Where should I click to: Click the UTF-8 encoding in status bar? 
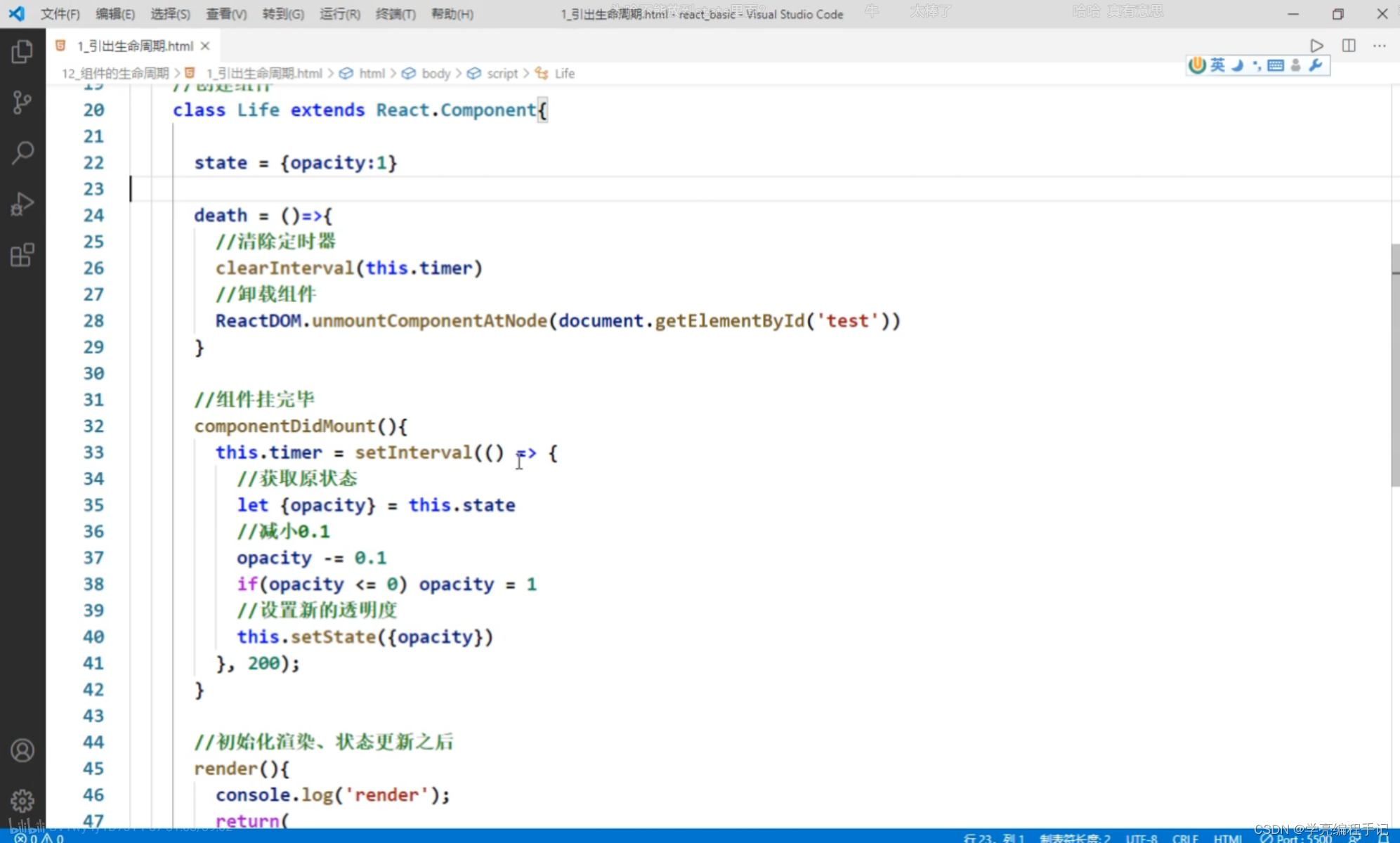click(x=1141, y=838)
